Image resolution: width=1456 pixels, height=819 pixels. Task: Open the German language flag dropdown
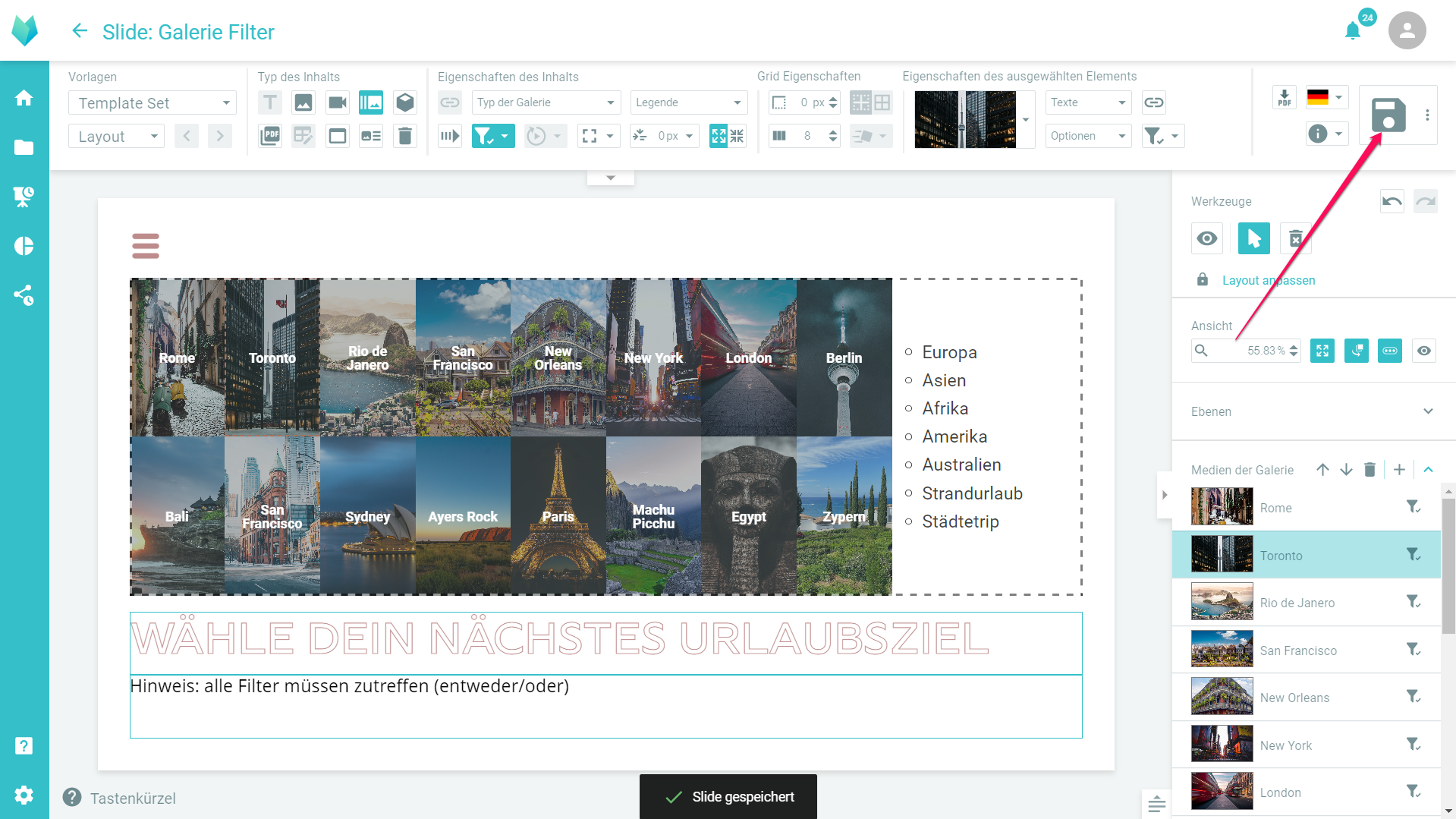point(1325,97)
